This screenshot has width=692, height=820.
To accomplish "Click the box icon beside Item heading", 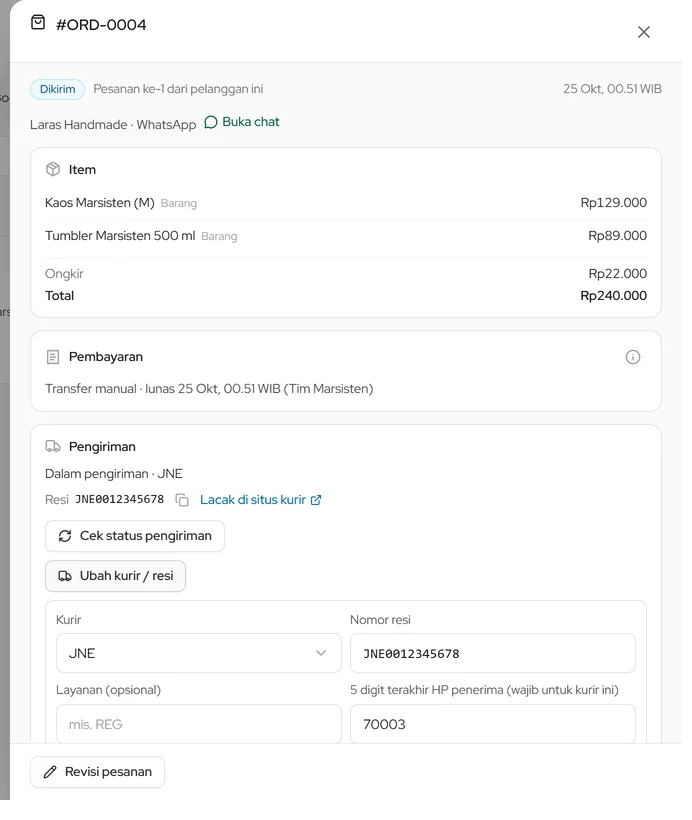I will coord(53,169).
